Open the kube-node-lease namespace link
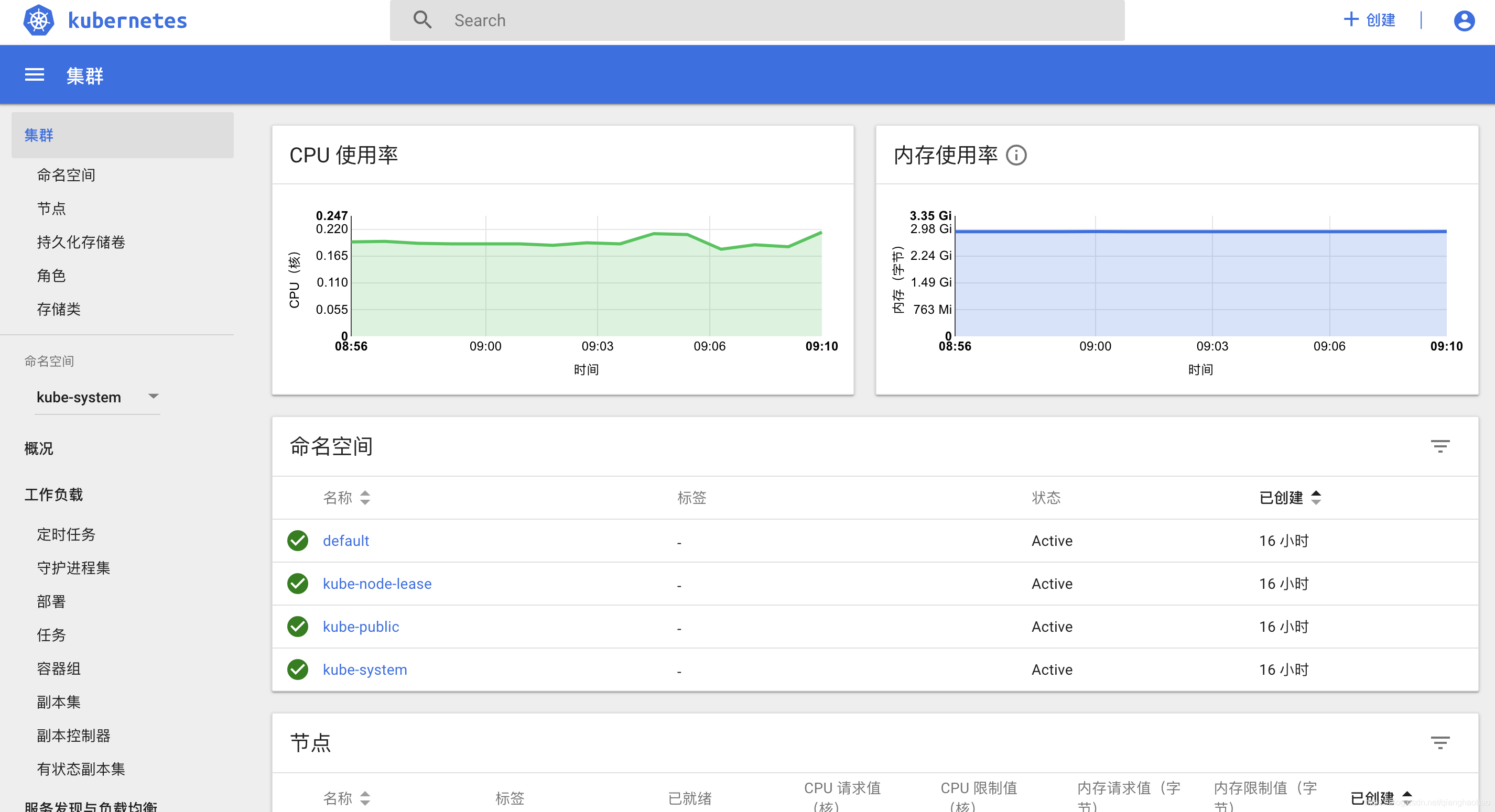Viewport: 1495px width, 812px height. tap(377, 584)
